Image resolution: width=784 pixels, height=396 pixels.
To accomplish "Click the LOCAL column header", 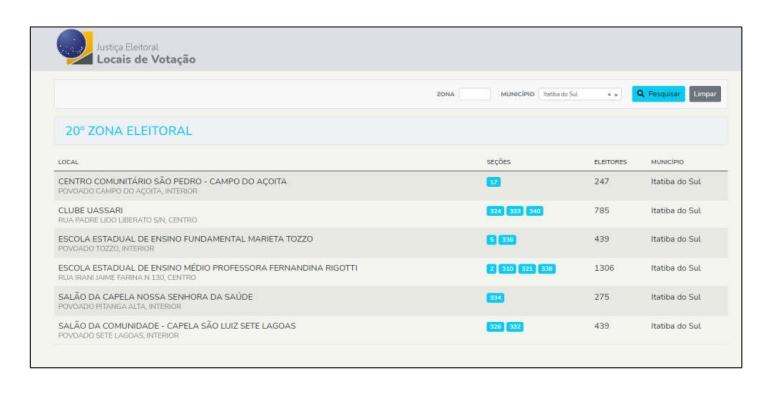I will point(68,162).
